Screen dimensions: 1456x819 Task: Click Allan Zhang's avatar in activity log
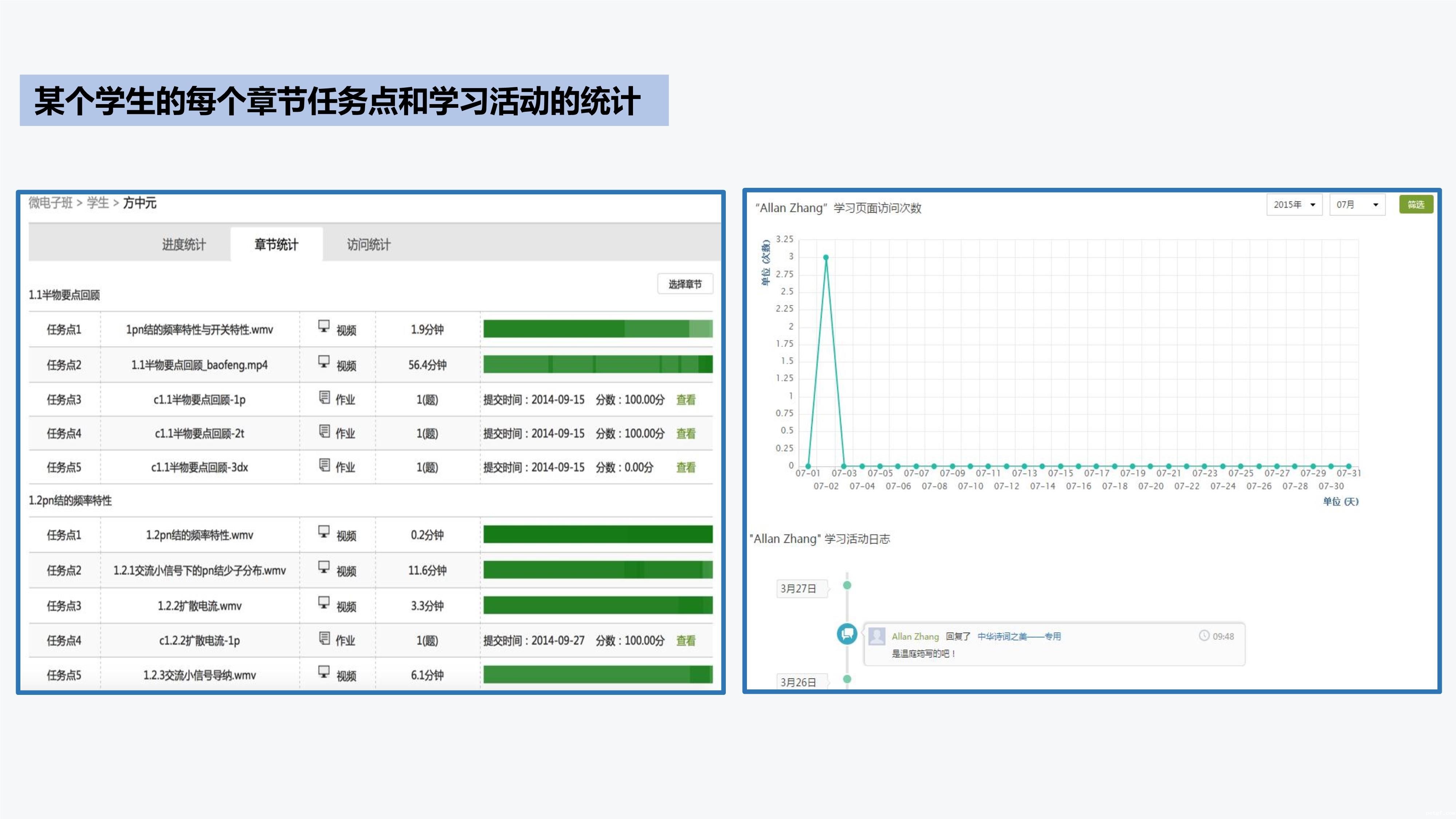point(877,636)
